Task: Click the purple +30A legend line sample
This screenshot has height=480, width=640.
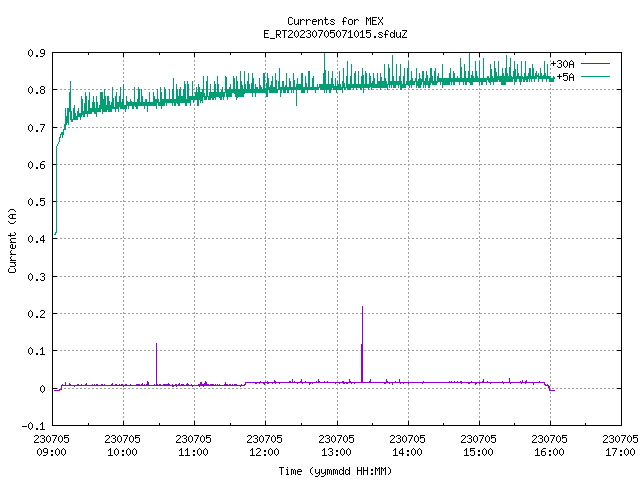Action: [595, 64]
